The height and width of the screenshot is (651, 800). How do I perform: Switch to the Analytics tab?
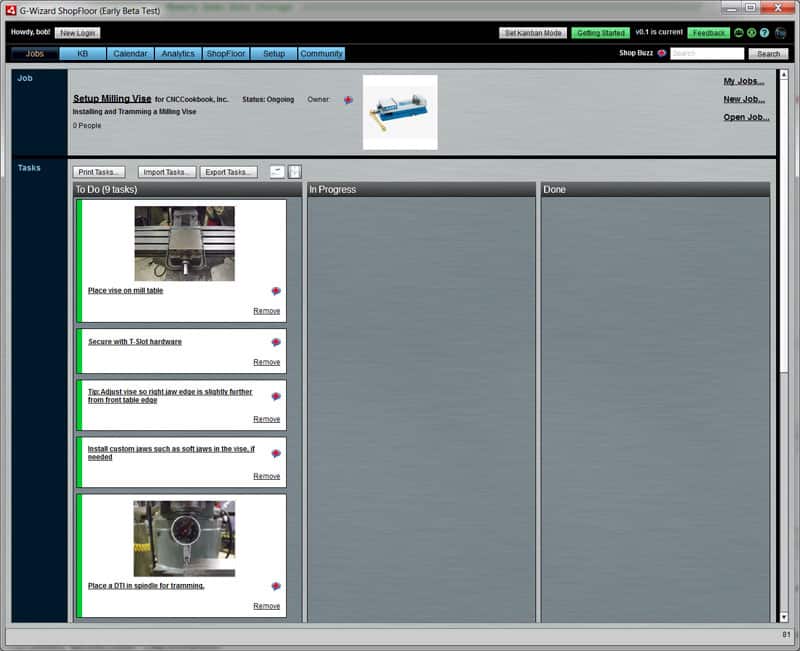[177, 53]
